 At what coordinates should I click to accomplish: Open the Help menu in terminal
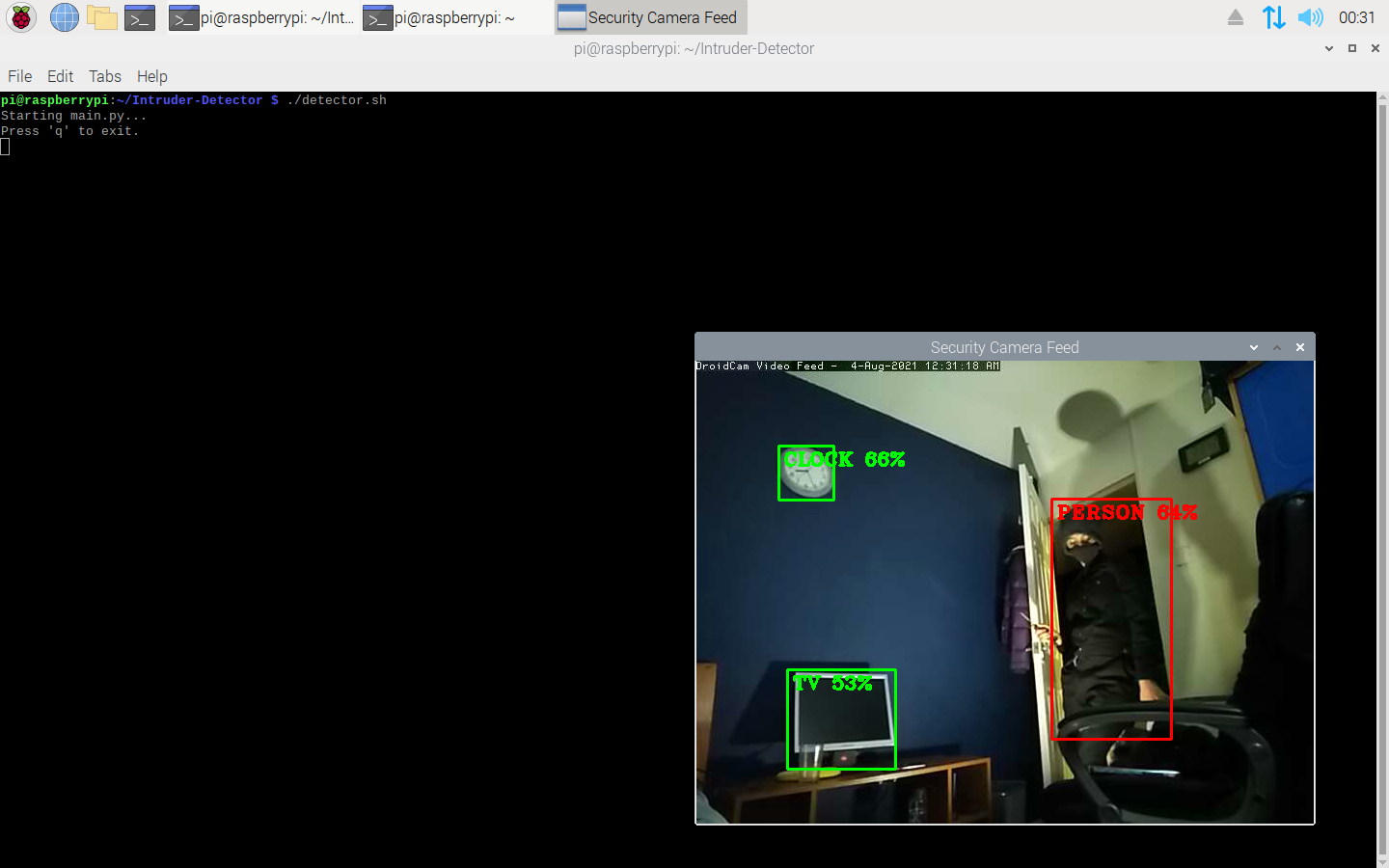click(151, 76)
